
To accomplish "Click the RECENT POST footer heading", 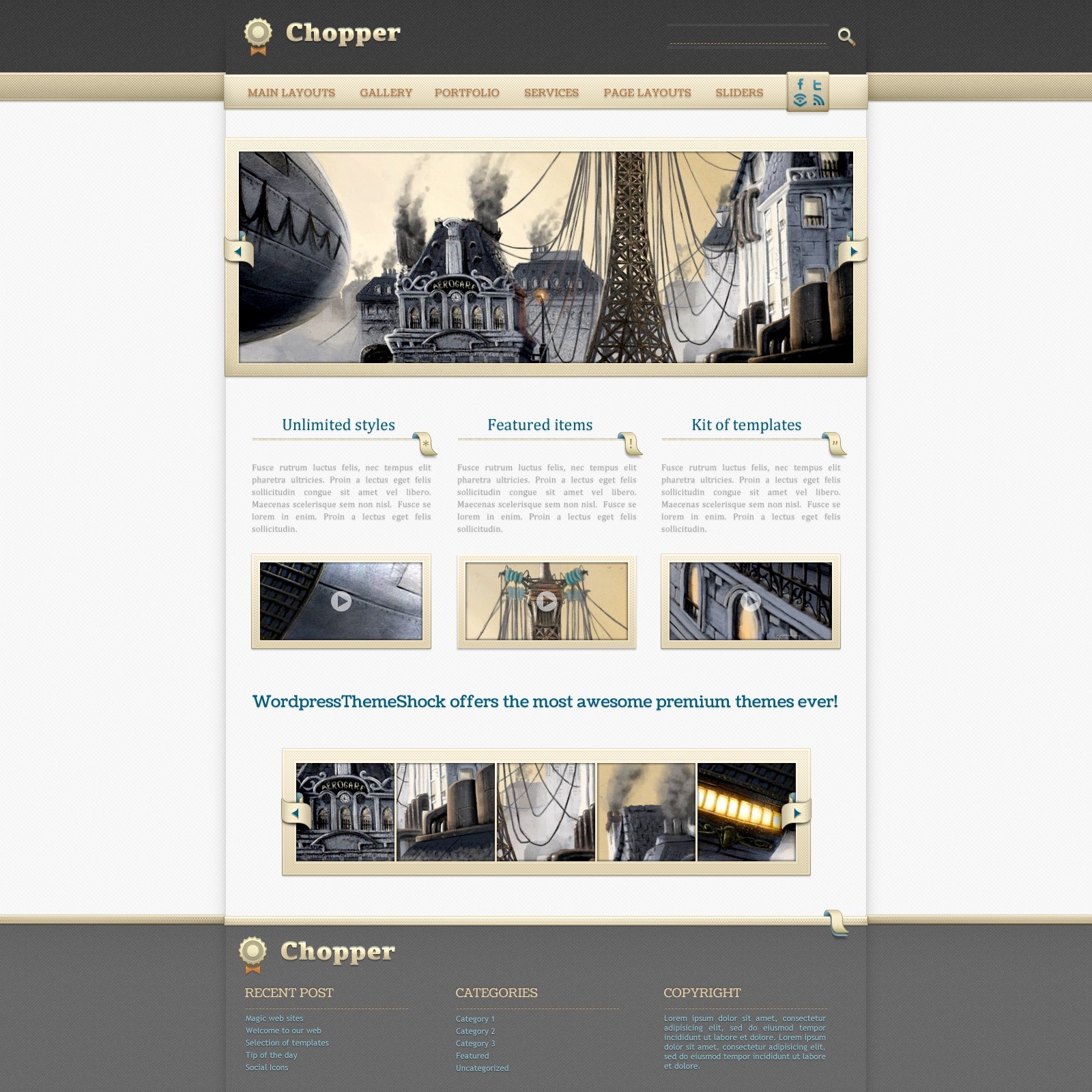I will coord(289,993).
